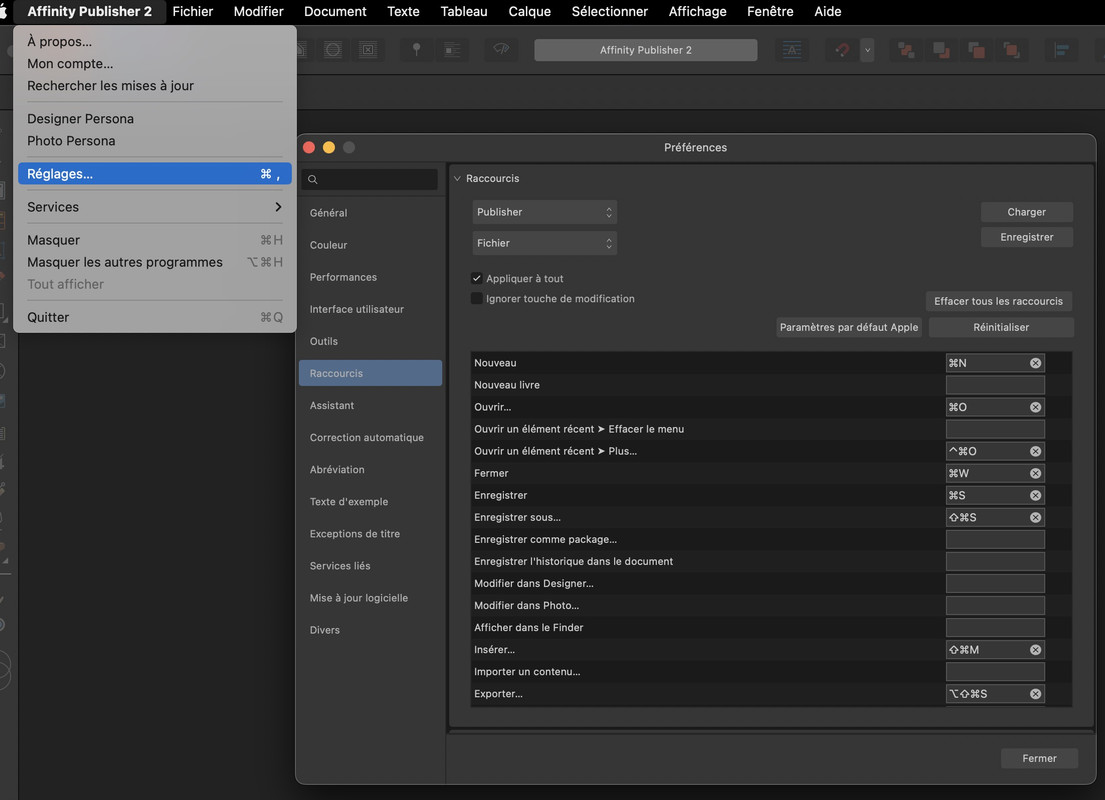Image resolution: width=1105 pixels, height=800 pixels.
Task: Choose Réglages… in the app menu
Action: click(x=154, y=174)
